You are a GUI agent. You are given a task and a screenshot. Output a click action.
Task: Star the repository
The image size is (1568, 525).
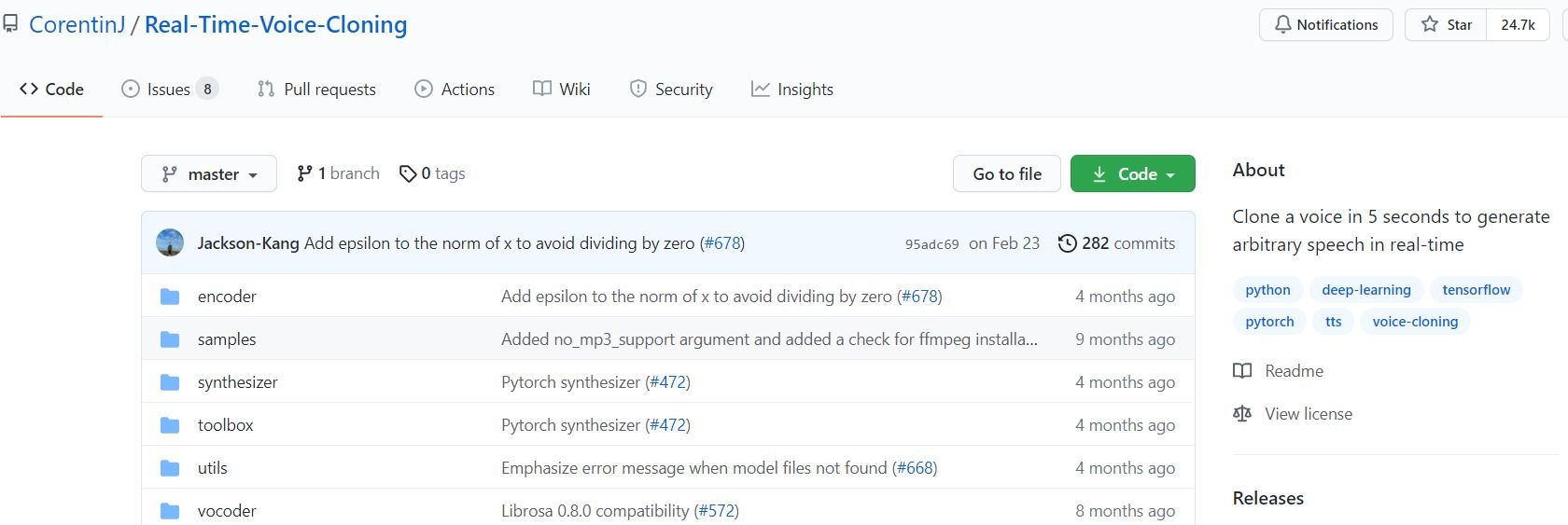pos(1446,24)
